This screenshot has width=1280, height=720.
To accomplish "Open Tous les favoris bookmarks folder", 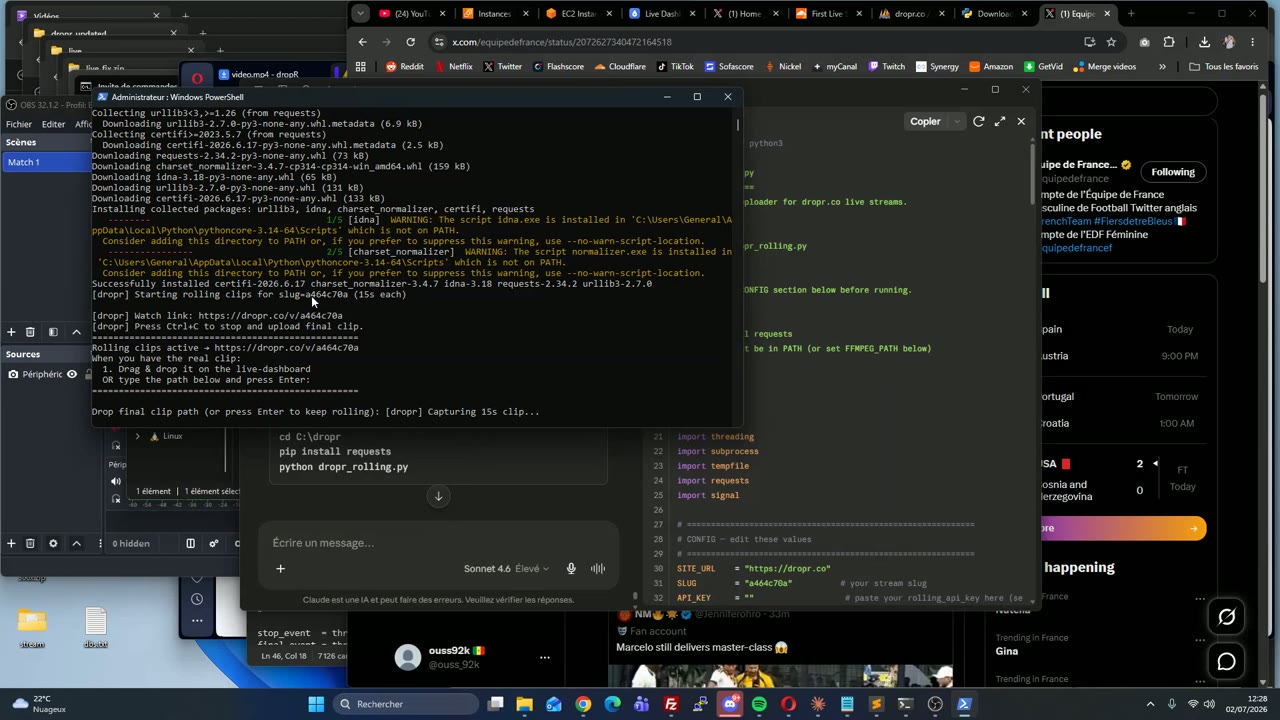I will pos(1223,67).
